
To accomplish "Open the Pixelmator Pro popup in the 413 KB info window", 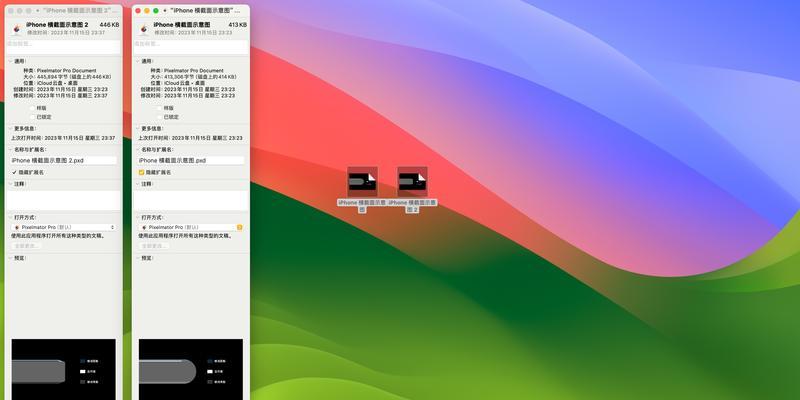I will (x=191, y=228).
